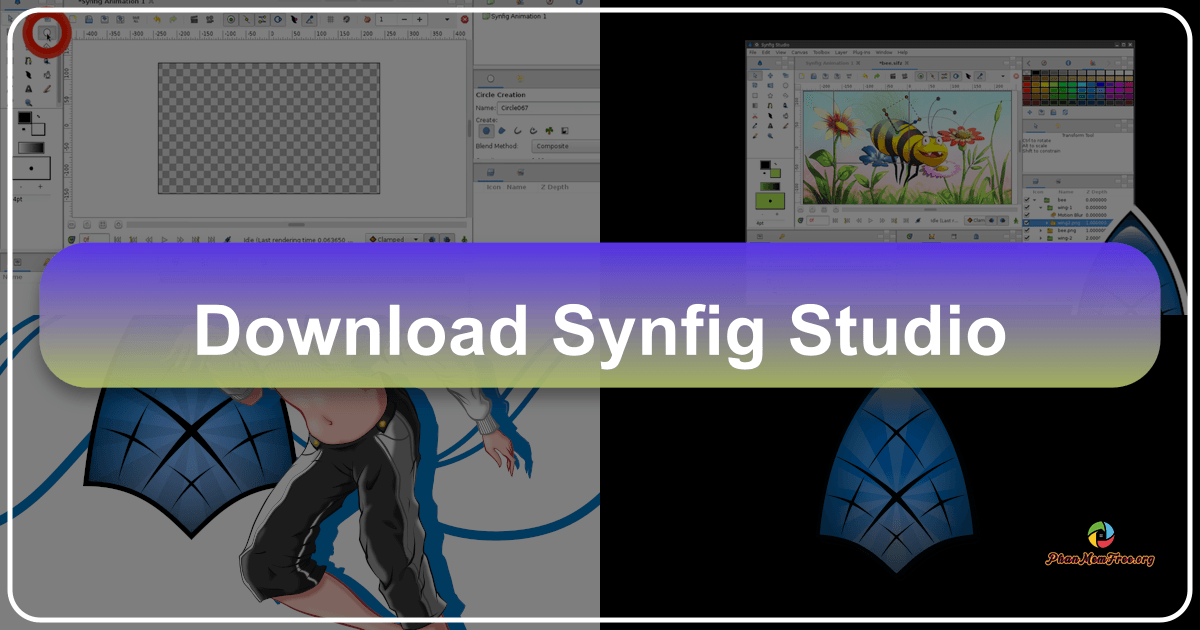
Task: Click the gradient tool swatch in the toolbox
Action: [x=32, y=146]
